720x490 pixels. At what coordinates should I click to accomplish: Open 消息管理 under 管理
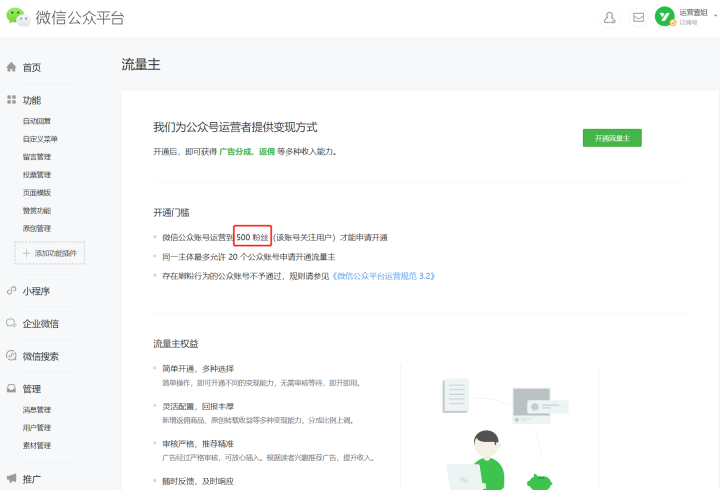[37, 410]
